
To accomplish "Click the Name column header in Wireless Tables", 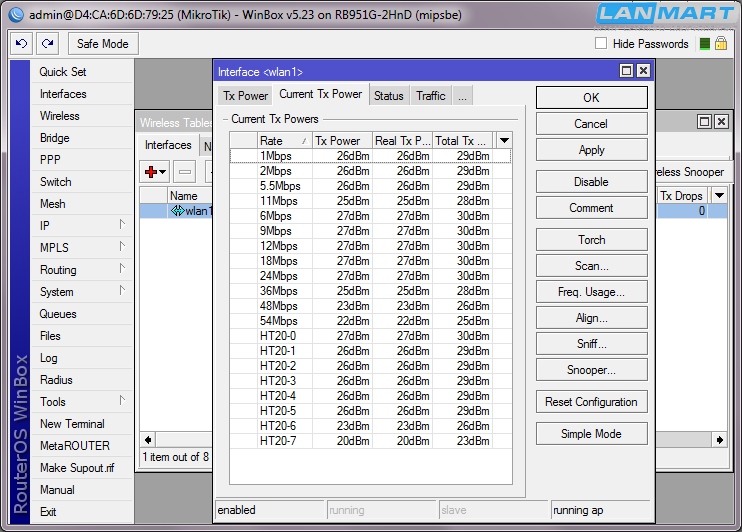I will coord(189,195).
